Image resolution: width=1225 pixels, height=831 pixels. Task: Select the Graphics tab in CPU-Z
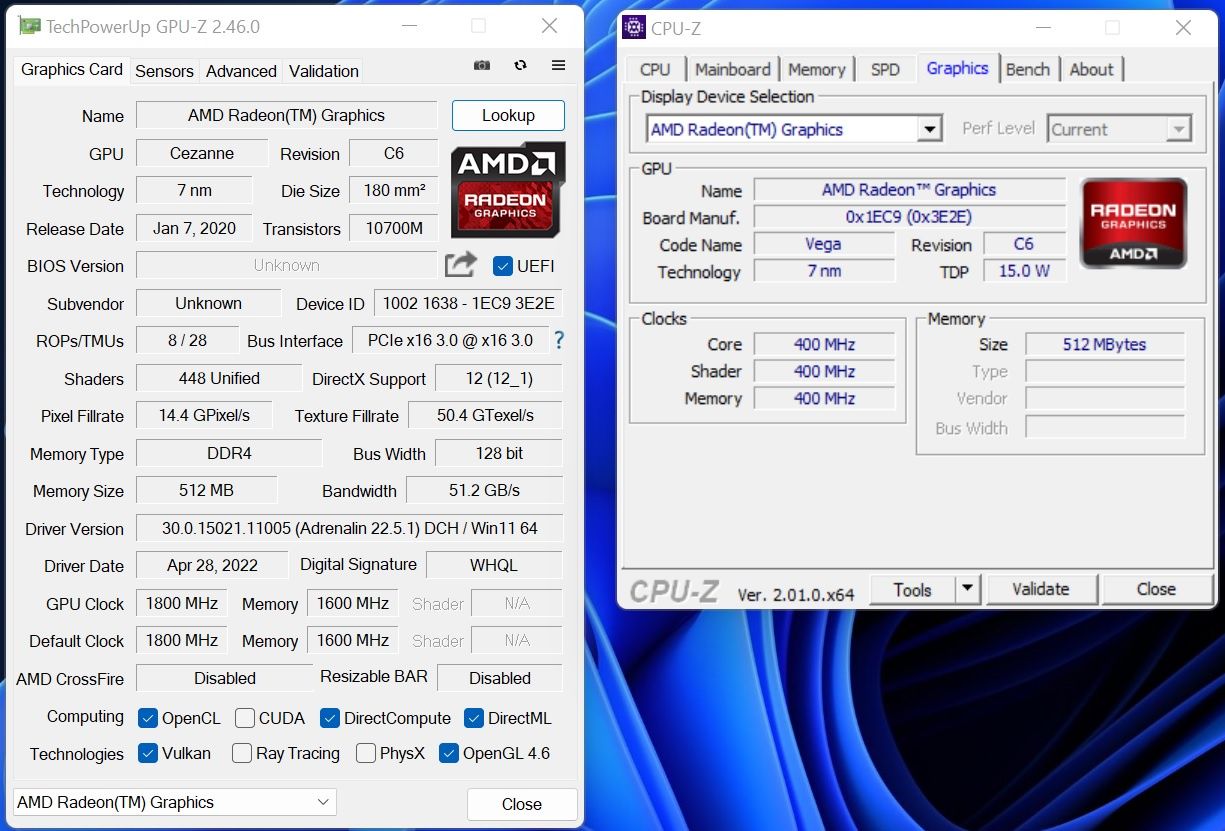point(957,68)
